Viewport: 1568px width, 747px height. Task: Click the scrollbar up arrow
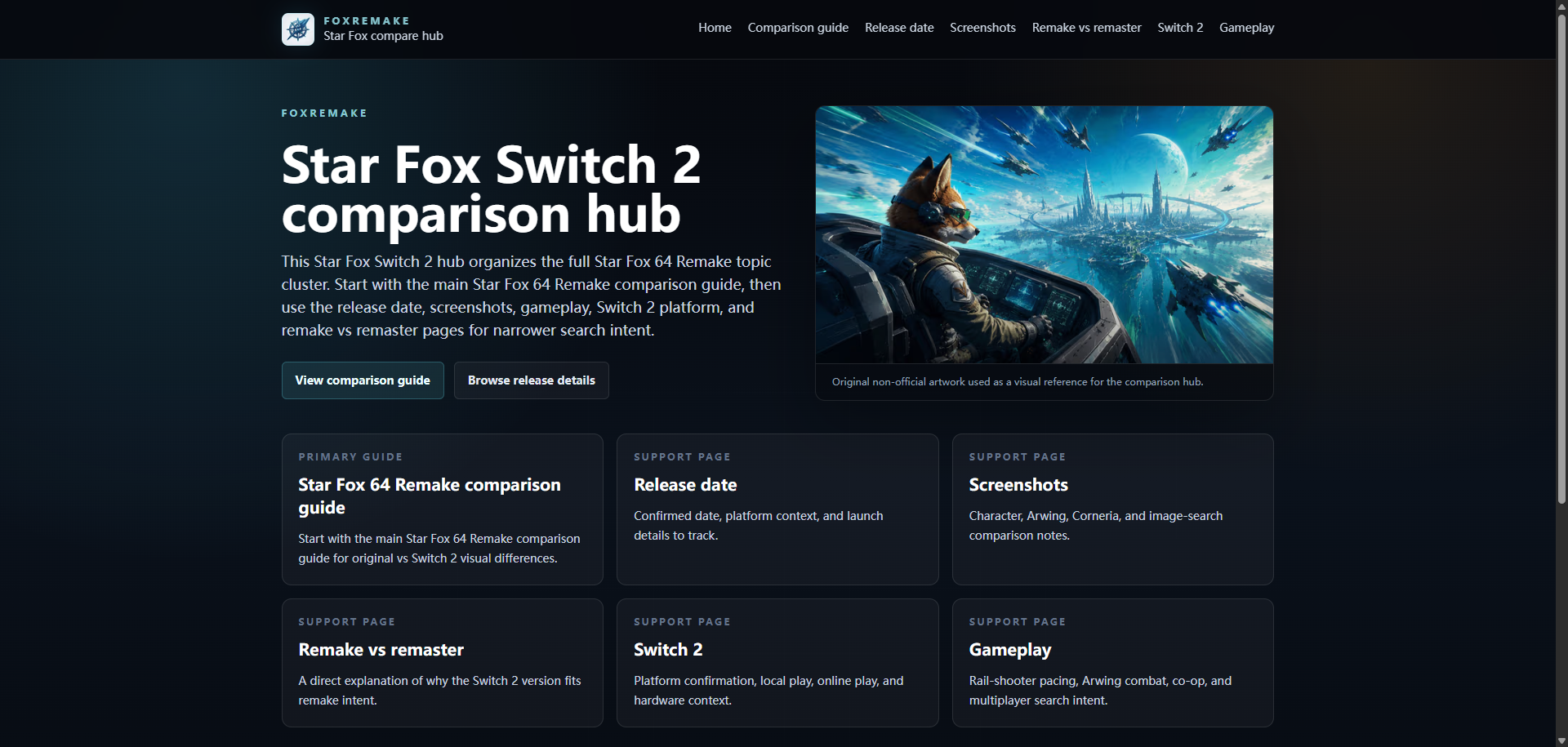1561,6
